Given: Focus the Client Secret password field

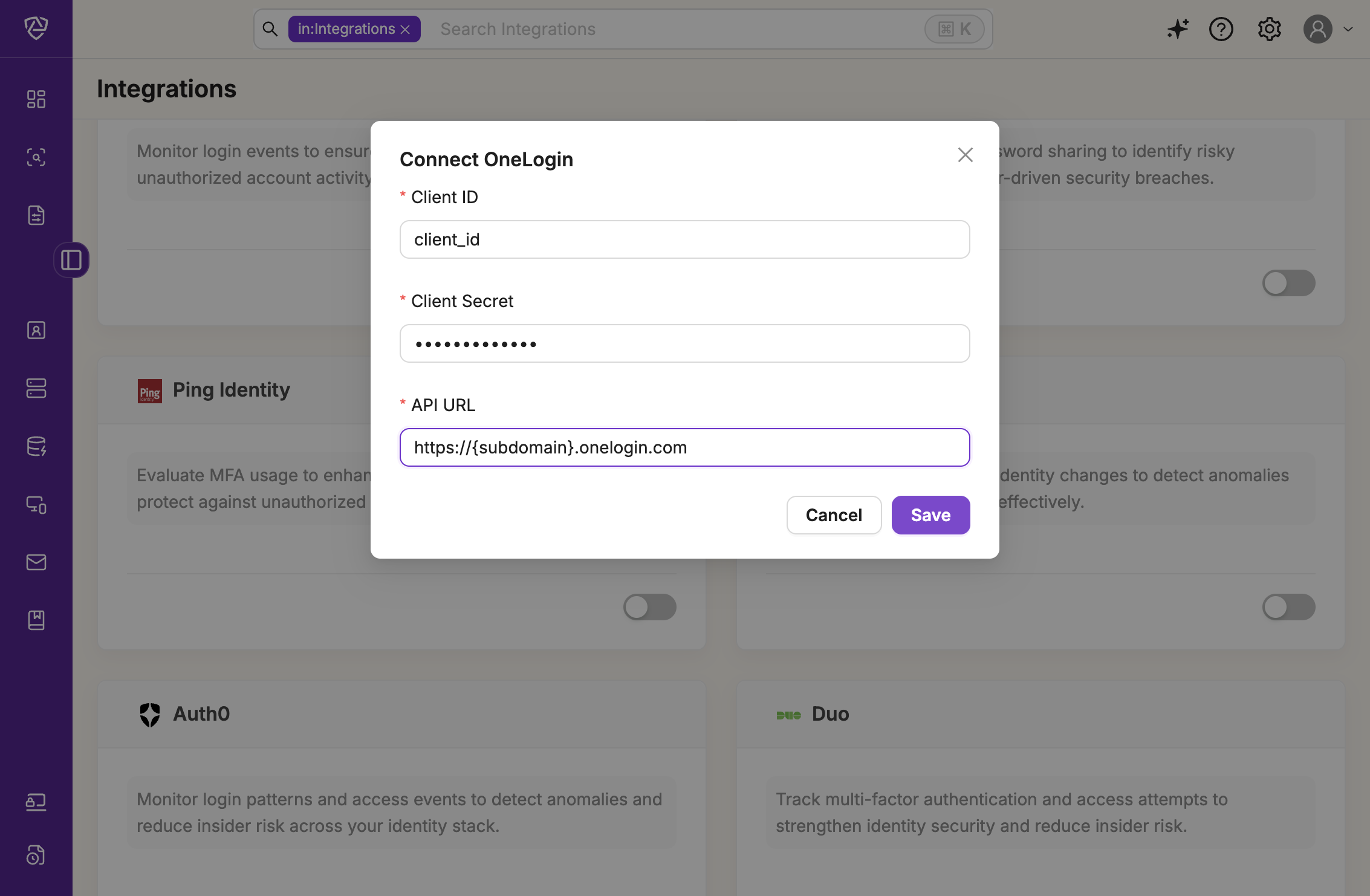Looking at the screenshot, I should click(x=684, y=343).
